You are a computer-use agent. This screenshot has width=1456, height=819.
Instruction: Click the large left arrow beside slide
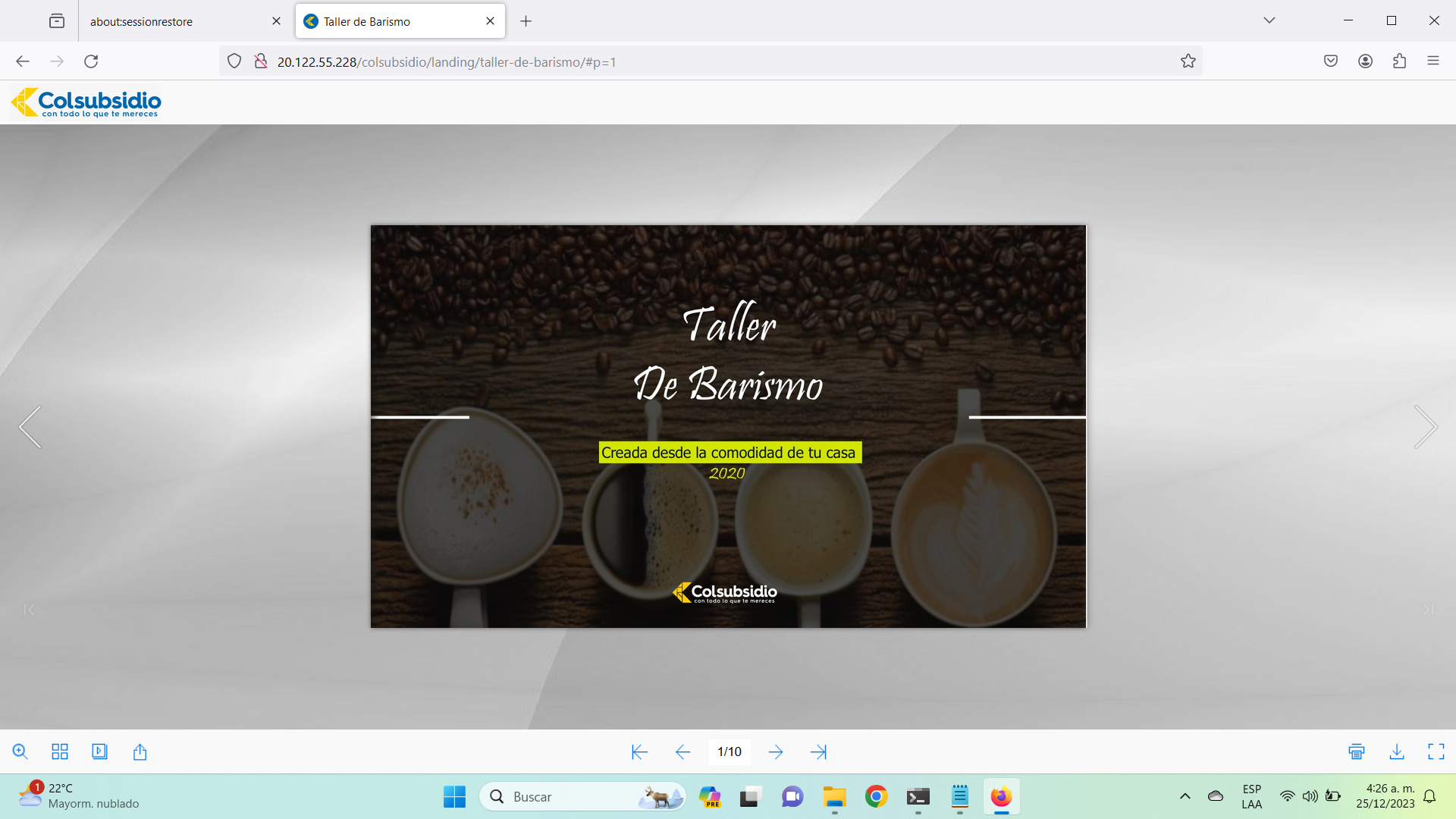point(30,427)
